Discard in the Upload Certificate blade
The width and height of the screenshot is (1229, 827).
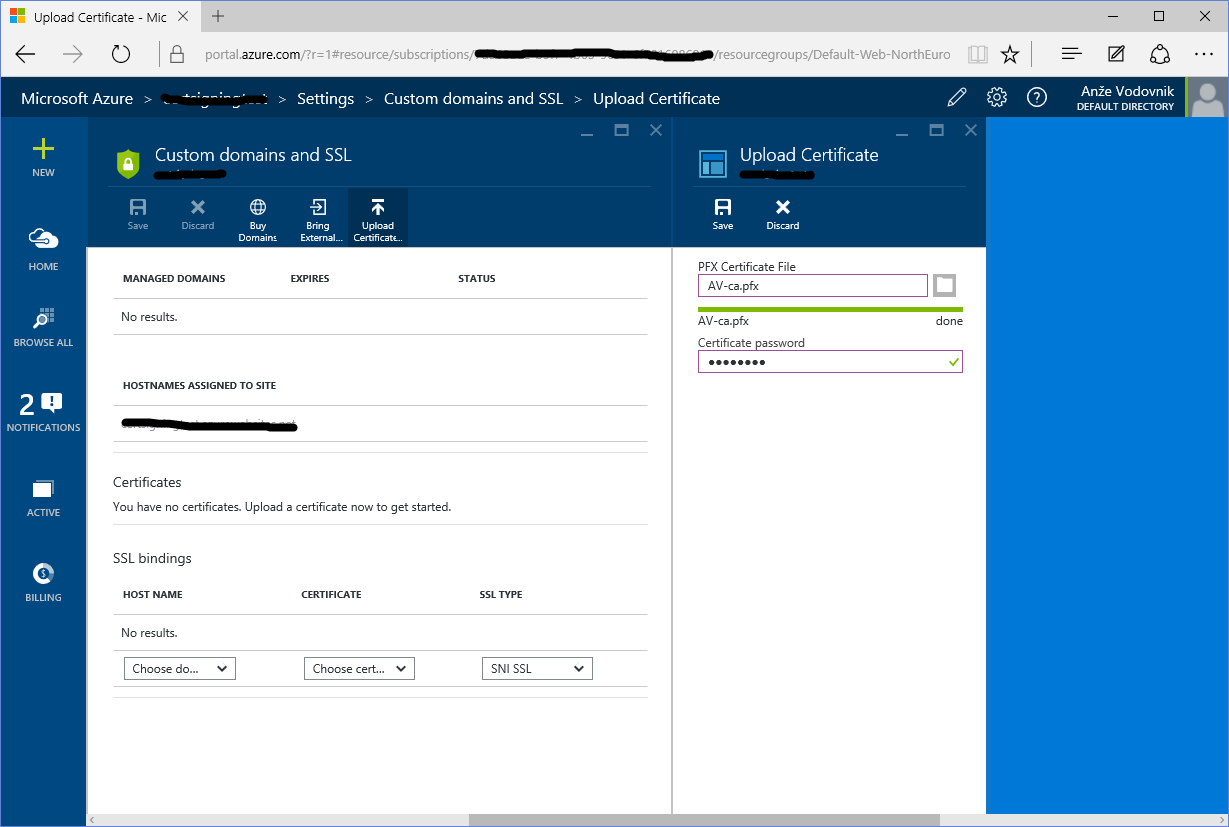[x=783, y=214]
